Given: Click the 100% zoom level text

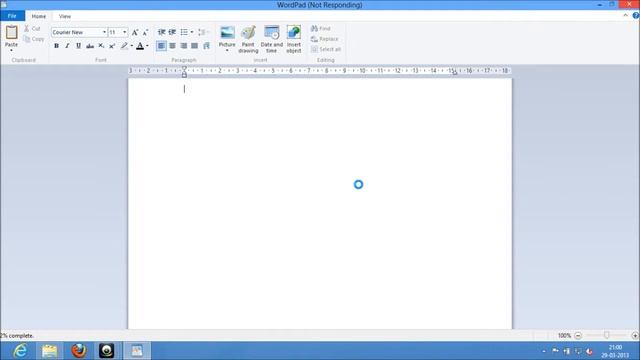Looking at the screenshot, I should pos(564,336).
